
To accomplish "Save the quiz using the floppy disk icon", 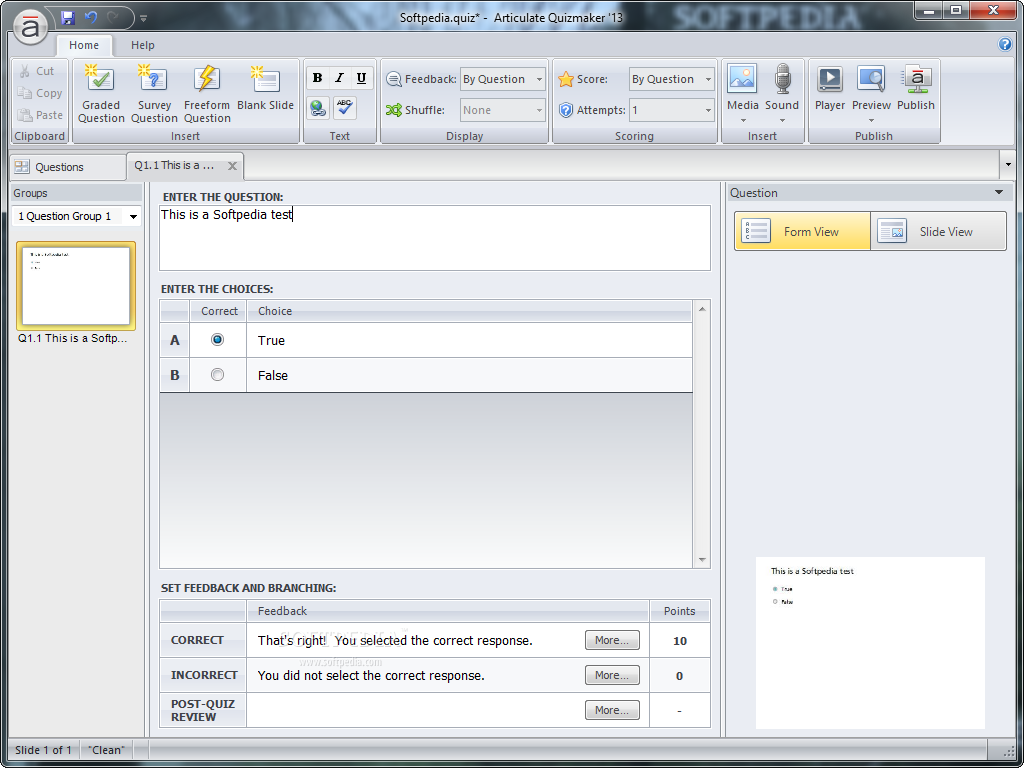I will coord(67,18).
